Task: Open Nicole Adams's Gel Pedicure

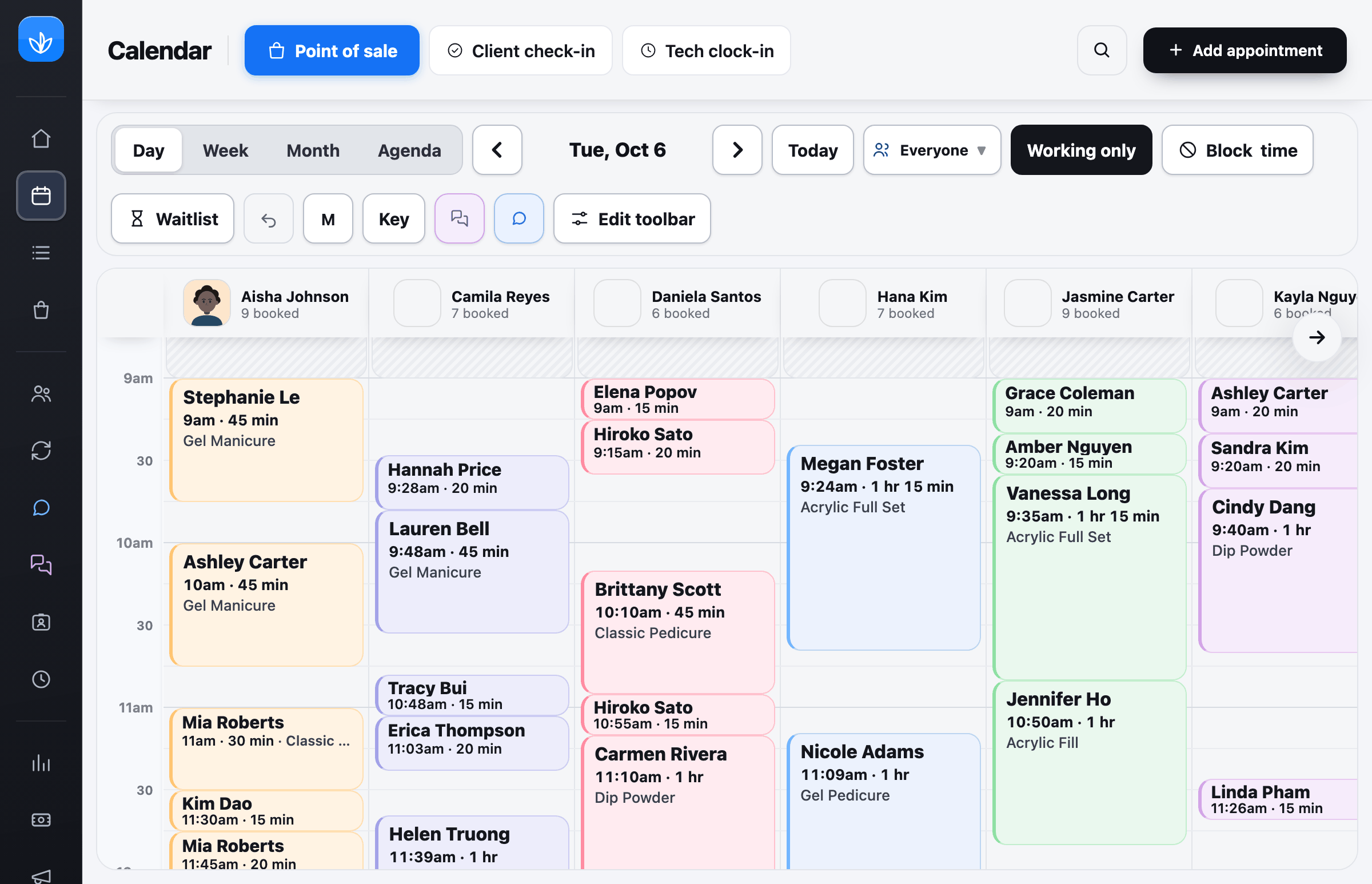Action: click(x=884, y=801)
